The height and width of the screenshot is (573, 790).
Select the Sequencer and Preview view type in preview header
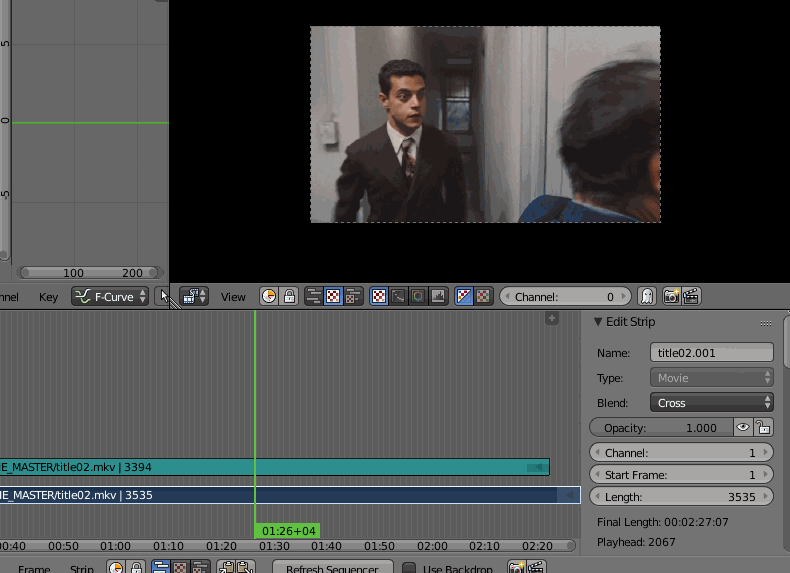pyautogui.click(x=353, y=296)
